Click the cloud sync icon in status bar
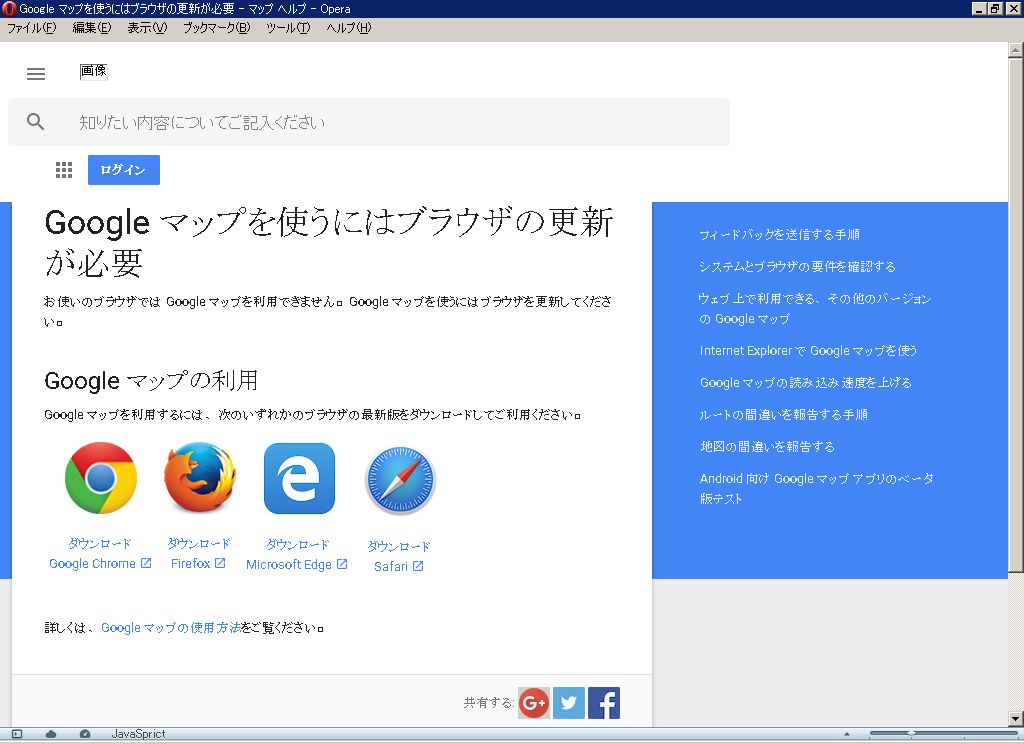The height and width of the screenshot is (744, 1024). tap(51, 734)
